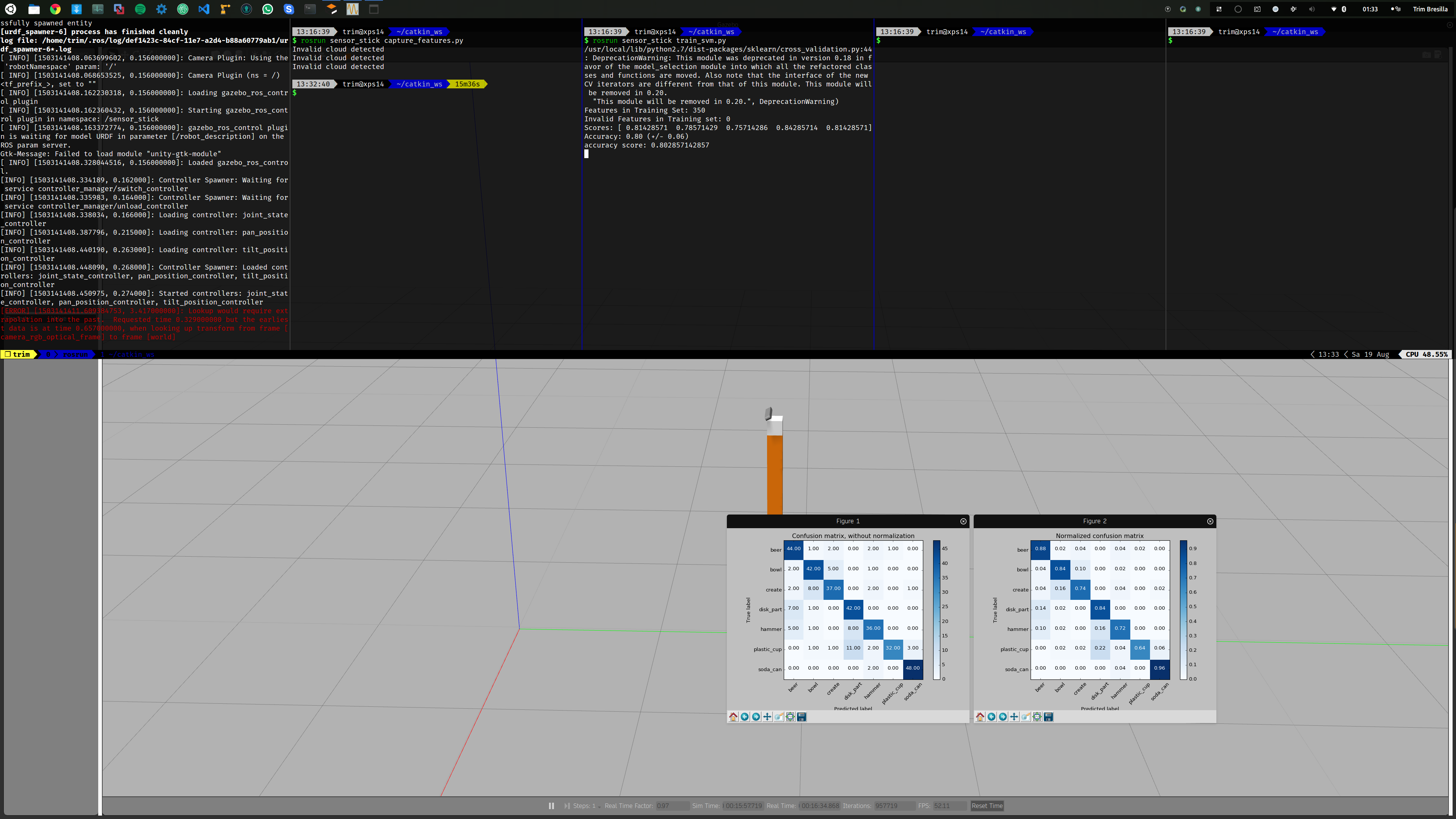
Task: Click the Home icon in Figure 2 toolbar
Action: [x=980, y=717]
